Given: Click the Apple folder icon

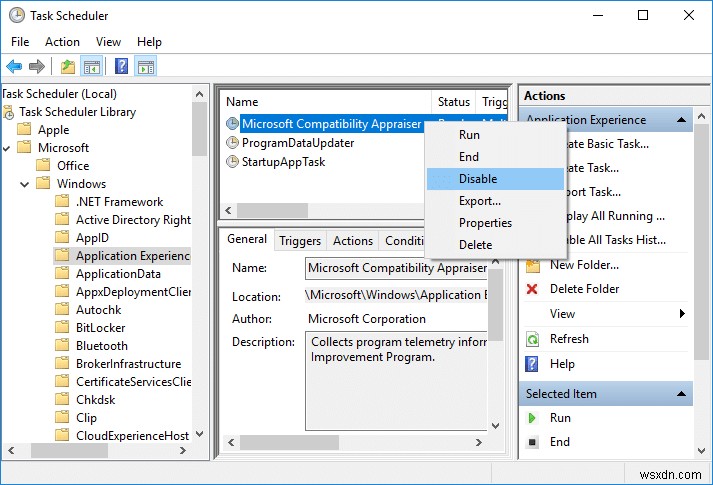Looking at the screenshot, I should coord(24,130).
